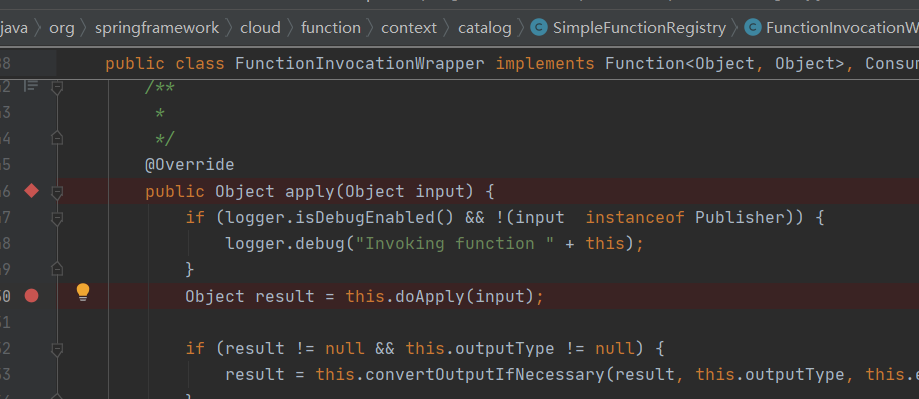Collapse the isDebugEnabled if-block fold marker
The image size is (919, 399).
57,218
